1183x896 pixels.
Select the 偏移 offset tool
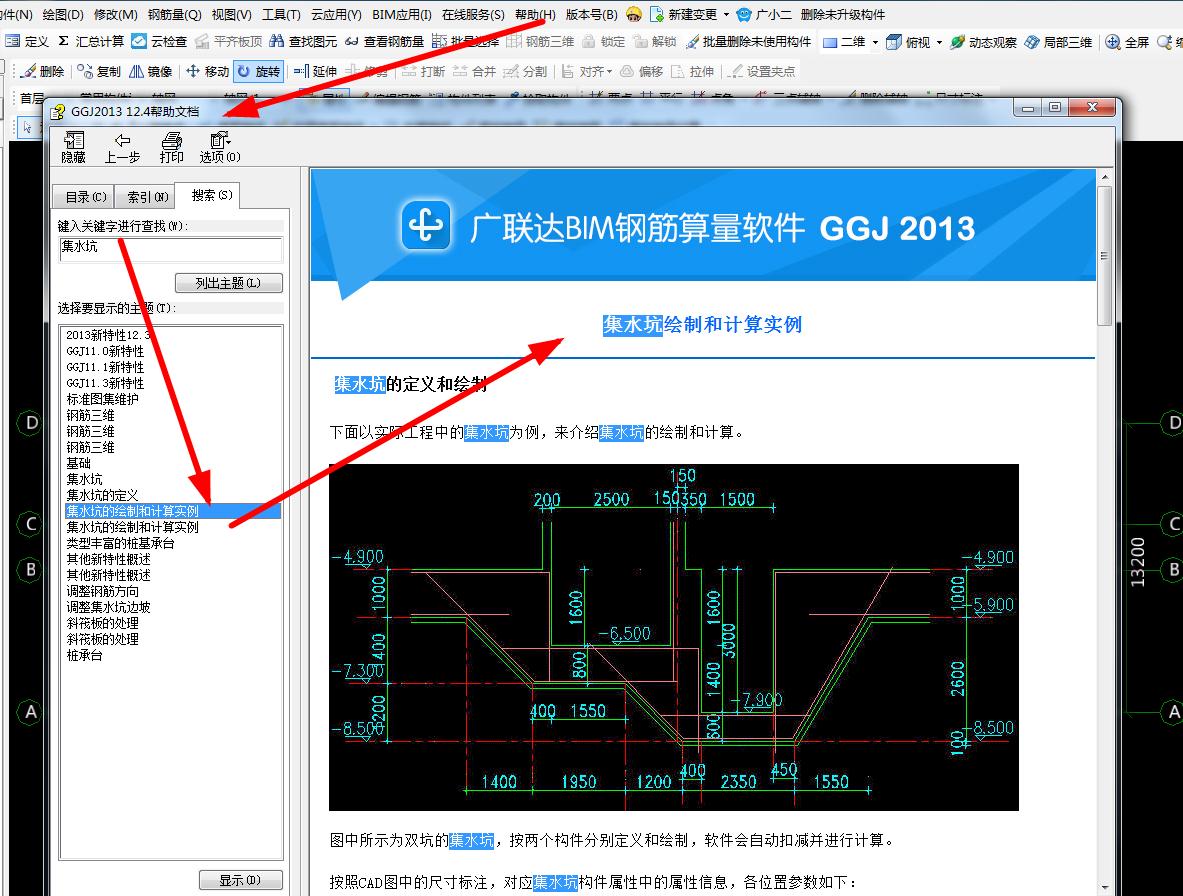[x=641, y=71]
